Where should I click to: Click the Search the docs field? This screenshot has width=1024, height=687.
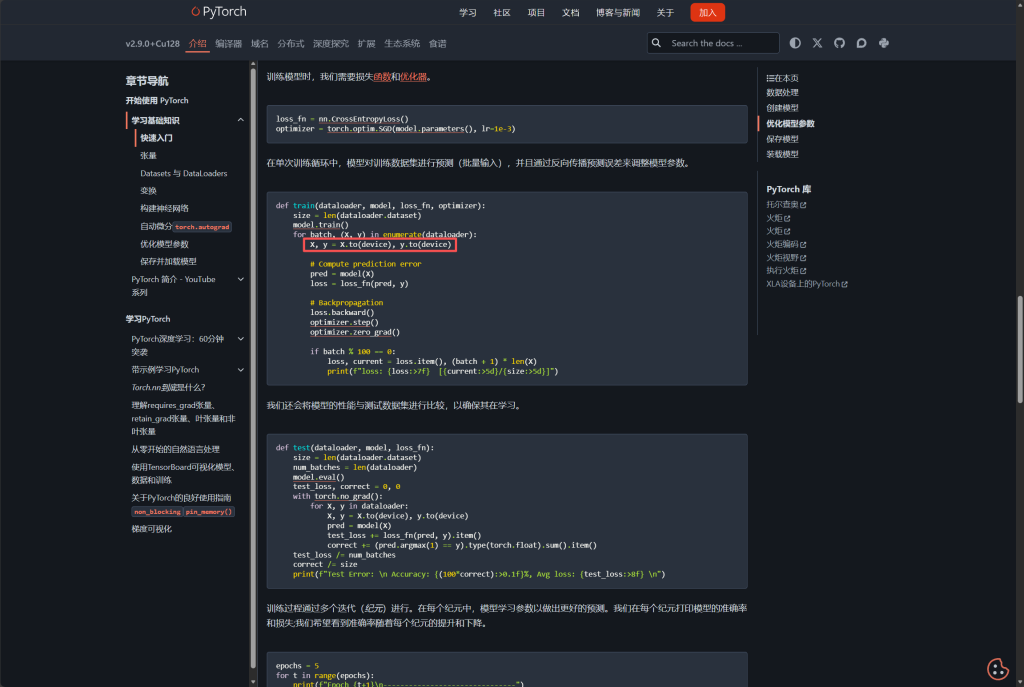click(x=720, y=43)
